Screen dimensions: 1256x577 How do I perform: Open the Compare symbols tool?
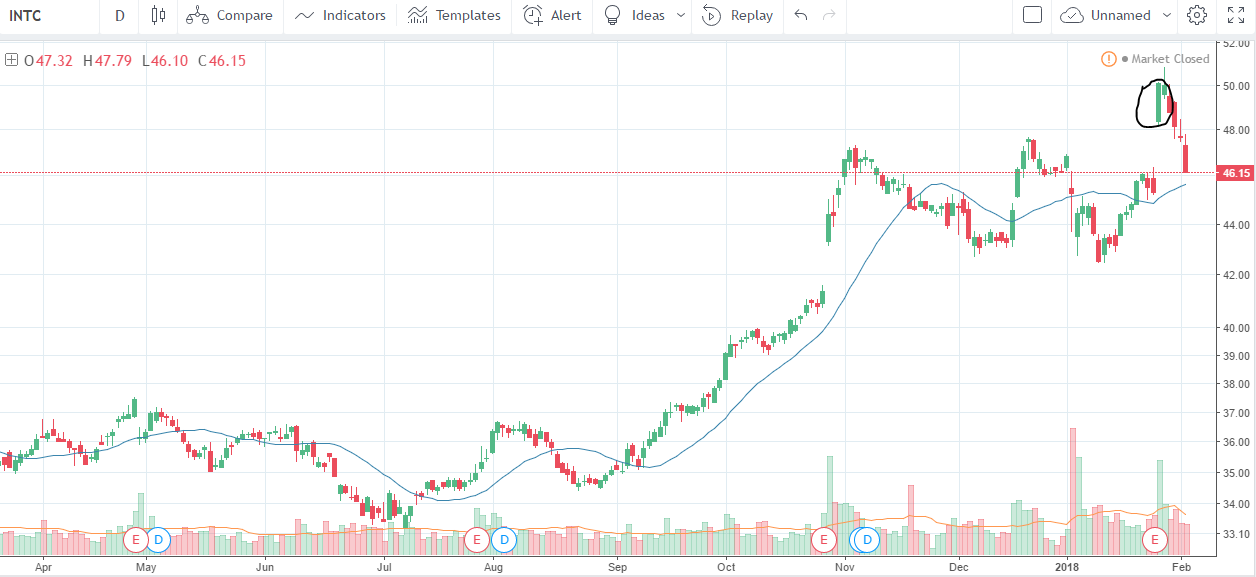coord(229,15)
